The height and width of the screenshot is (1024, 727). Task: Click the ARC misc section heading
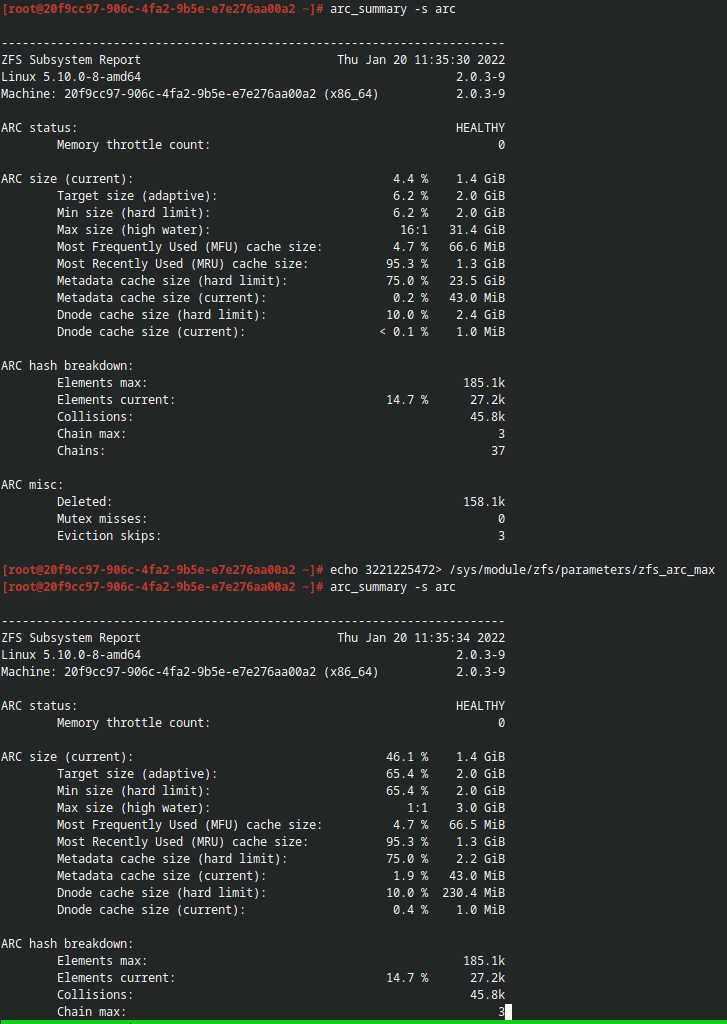pos(33,485)
